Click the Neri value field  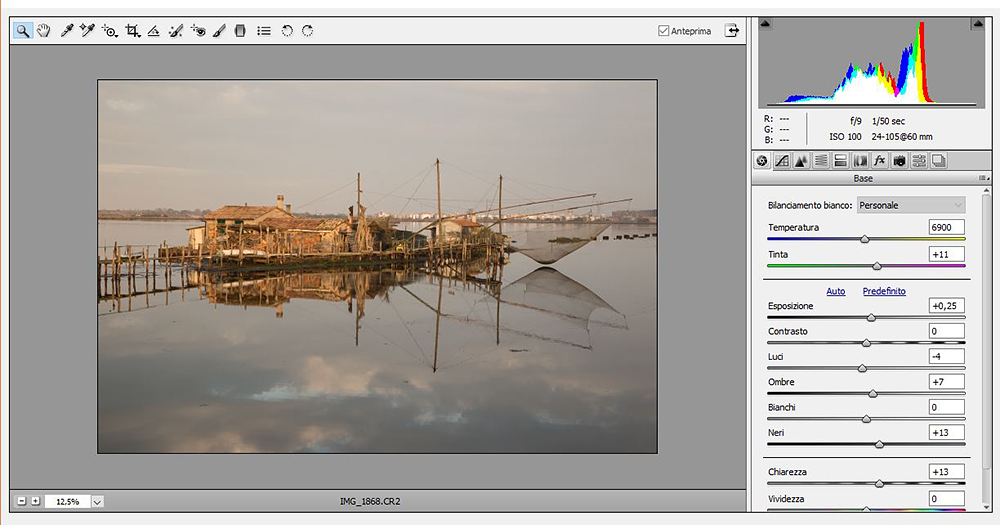click(x=946, y=433)
